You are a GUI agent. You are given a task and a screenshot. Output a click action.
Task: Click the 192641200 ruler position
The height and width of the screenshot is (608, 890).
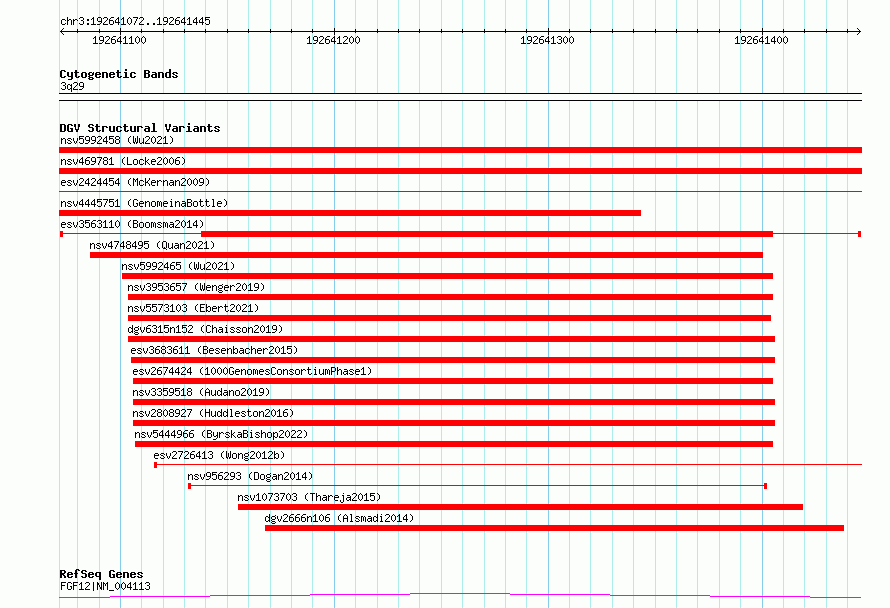click(x=333, y=40)
